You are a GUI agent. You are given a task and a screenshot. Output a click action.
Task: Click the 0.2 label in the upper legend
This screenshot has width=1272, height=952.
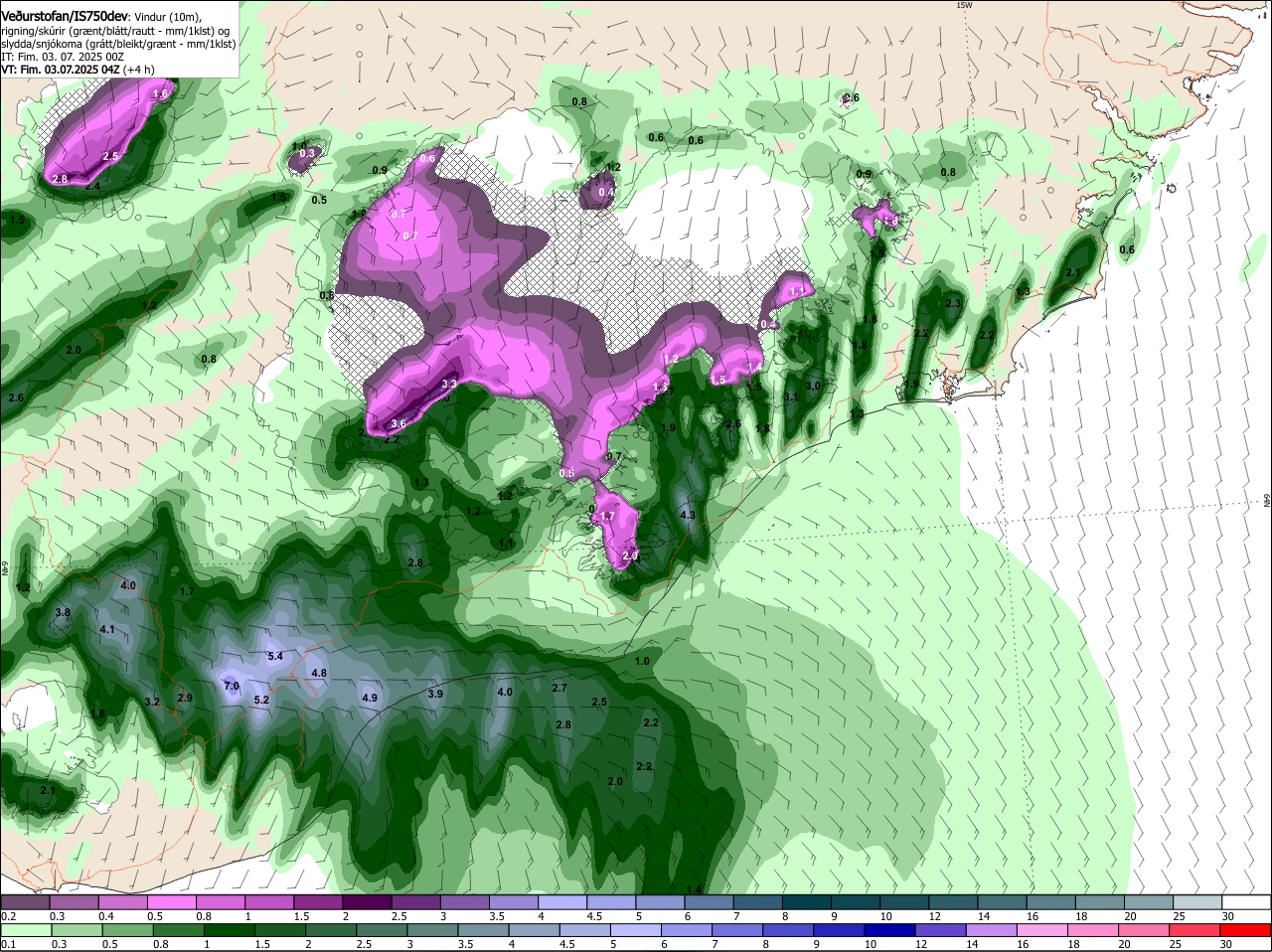point(8,915)
